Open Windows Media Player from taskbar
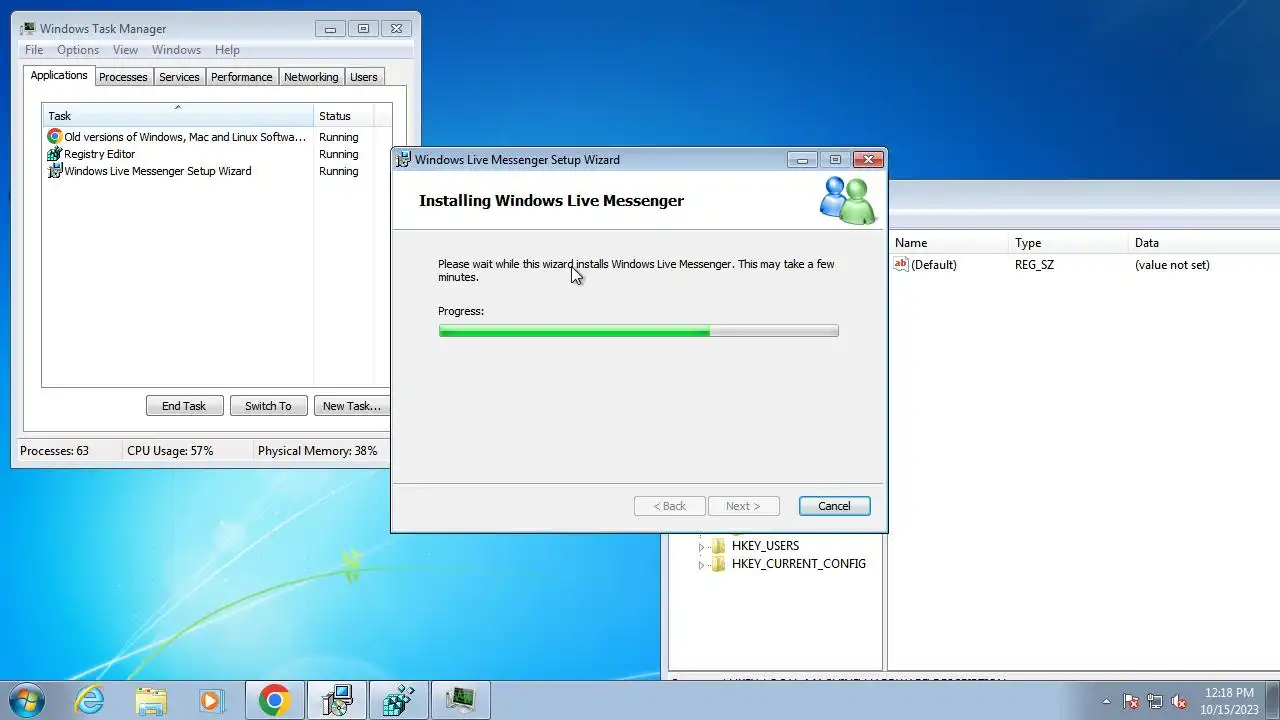Image resolution: width=1280 pixels, height=720 pixels. pos(211,700)
